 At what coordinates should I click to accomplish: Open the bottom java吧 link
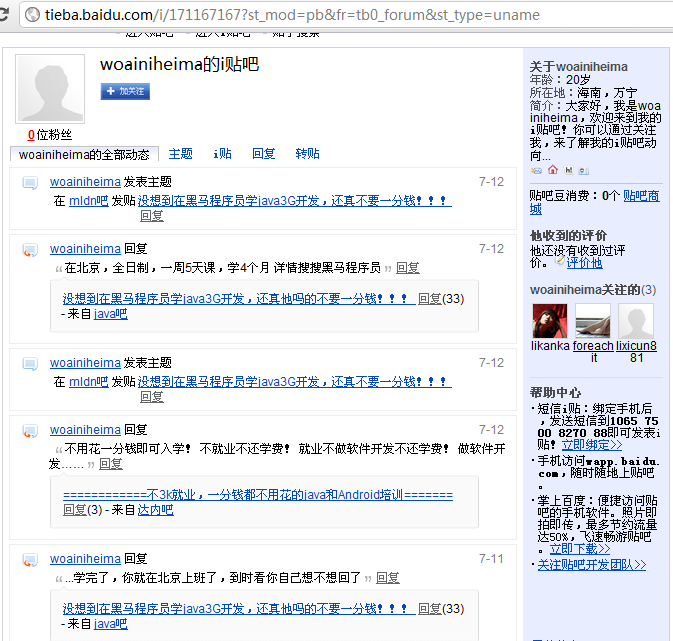click(110, 624)
